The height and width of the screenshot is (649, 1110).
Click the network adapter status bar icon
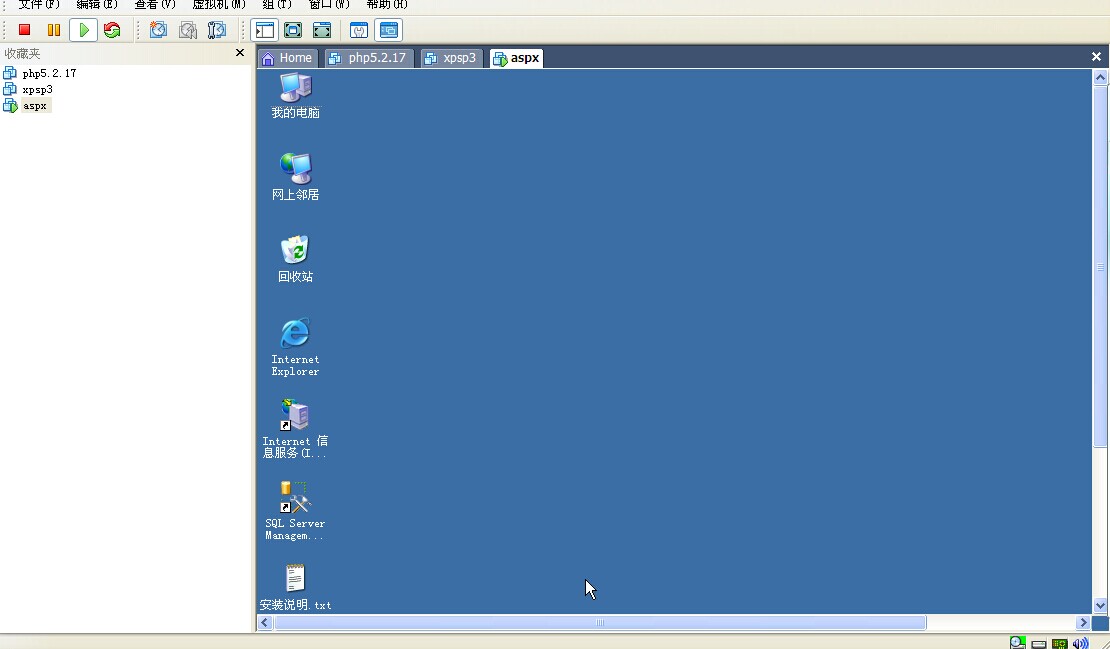[x=1058, y=642]
